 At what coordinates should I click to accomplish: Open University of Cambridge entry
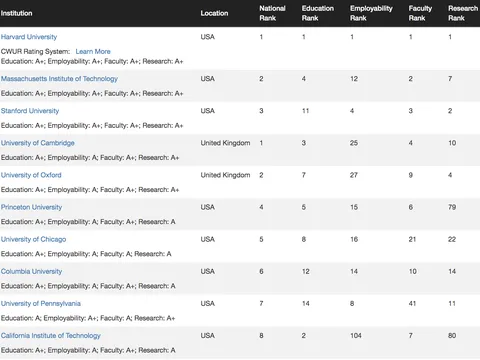(x=38, y=143)
